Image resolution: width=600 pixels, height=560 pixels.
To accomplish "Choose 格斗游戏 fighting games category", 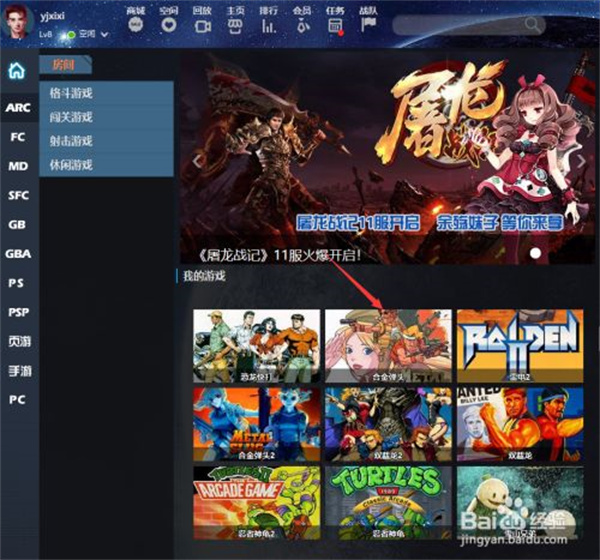I will pos(106,93).
